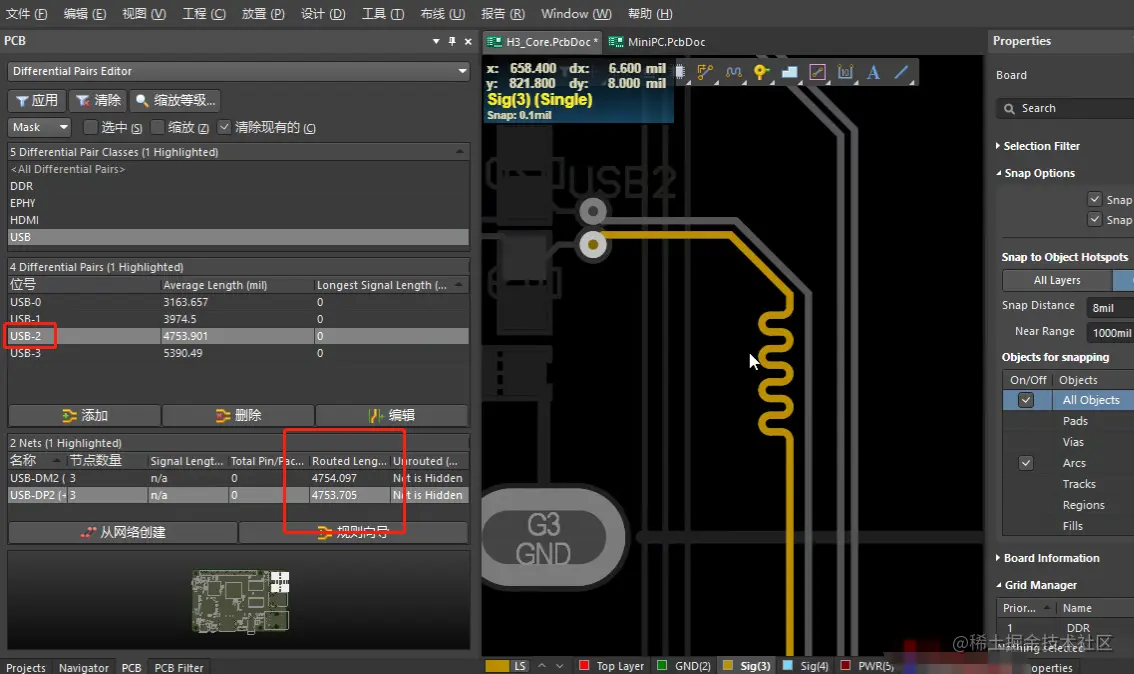Switch to the Navigator panel tab
Viewport: 1134px width, 674px height.
click(x=84, y=667)
